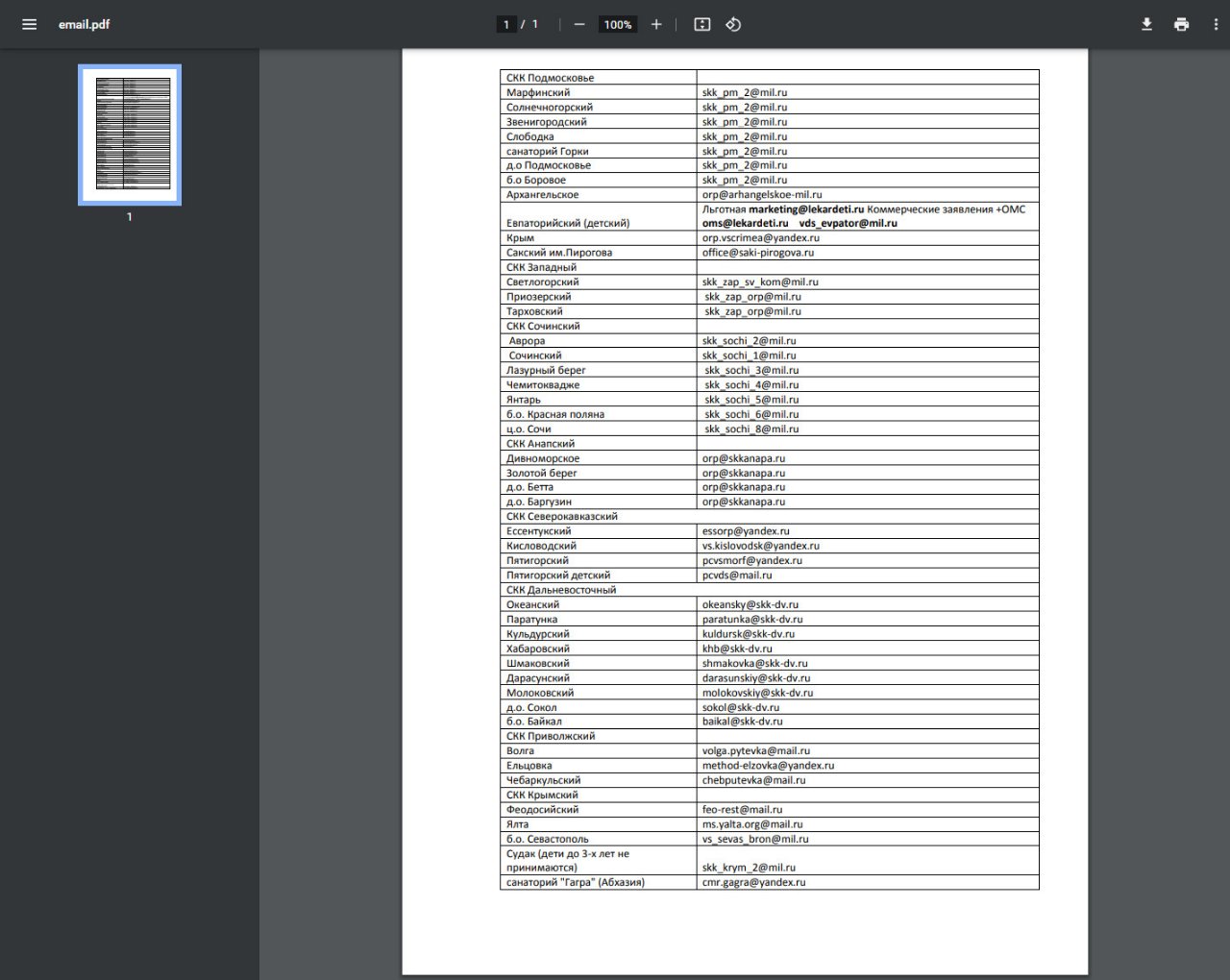Click the page label under the sidebar thumbnail
The image size is (1230, 980).
click(x=130, y=217)
